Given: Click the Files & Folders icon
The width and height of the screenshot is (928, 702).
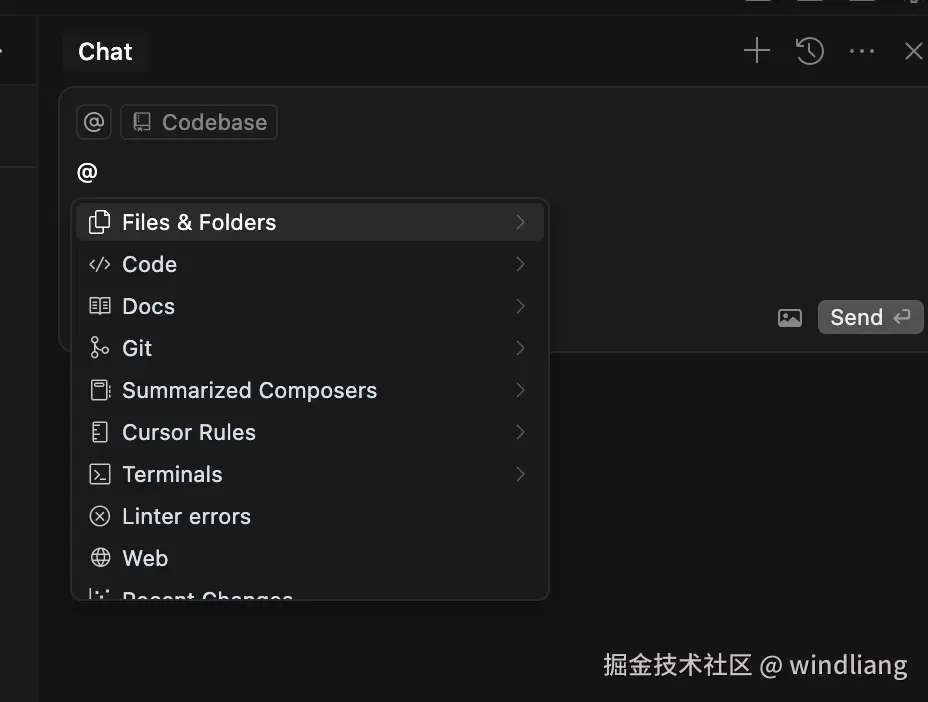Looking at the screenshot, I should pos(100,222).
